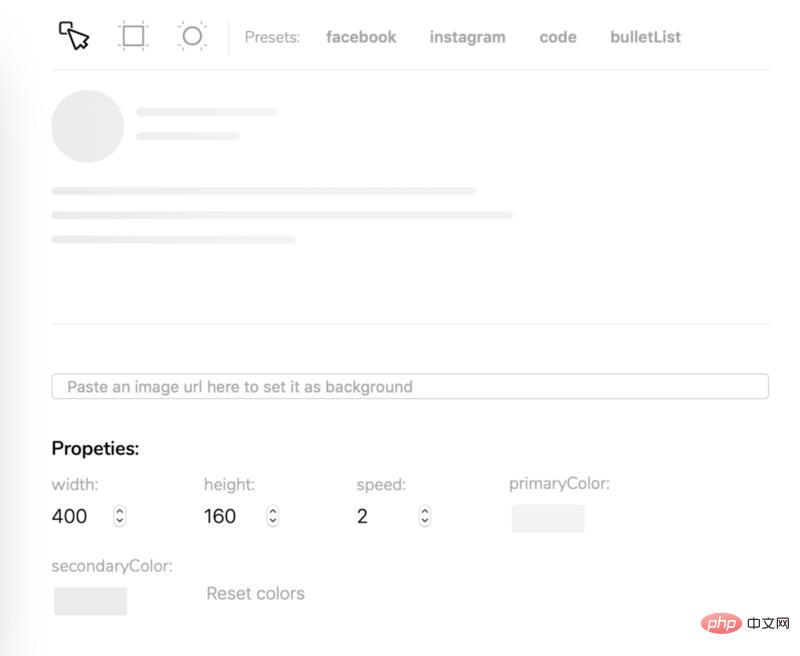Load the code preset
The height and width of the screenshot is (656, 800).
coord(557,37)
